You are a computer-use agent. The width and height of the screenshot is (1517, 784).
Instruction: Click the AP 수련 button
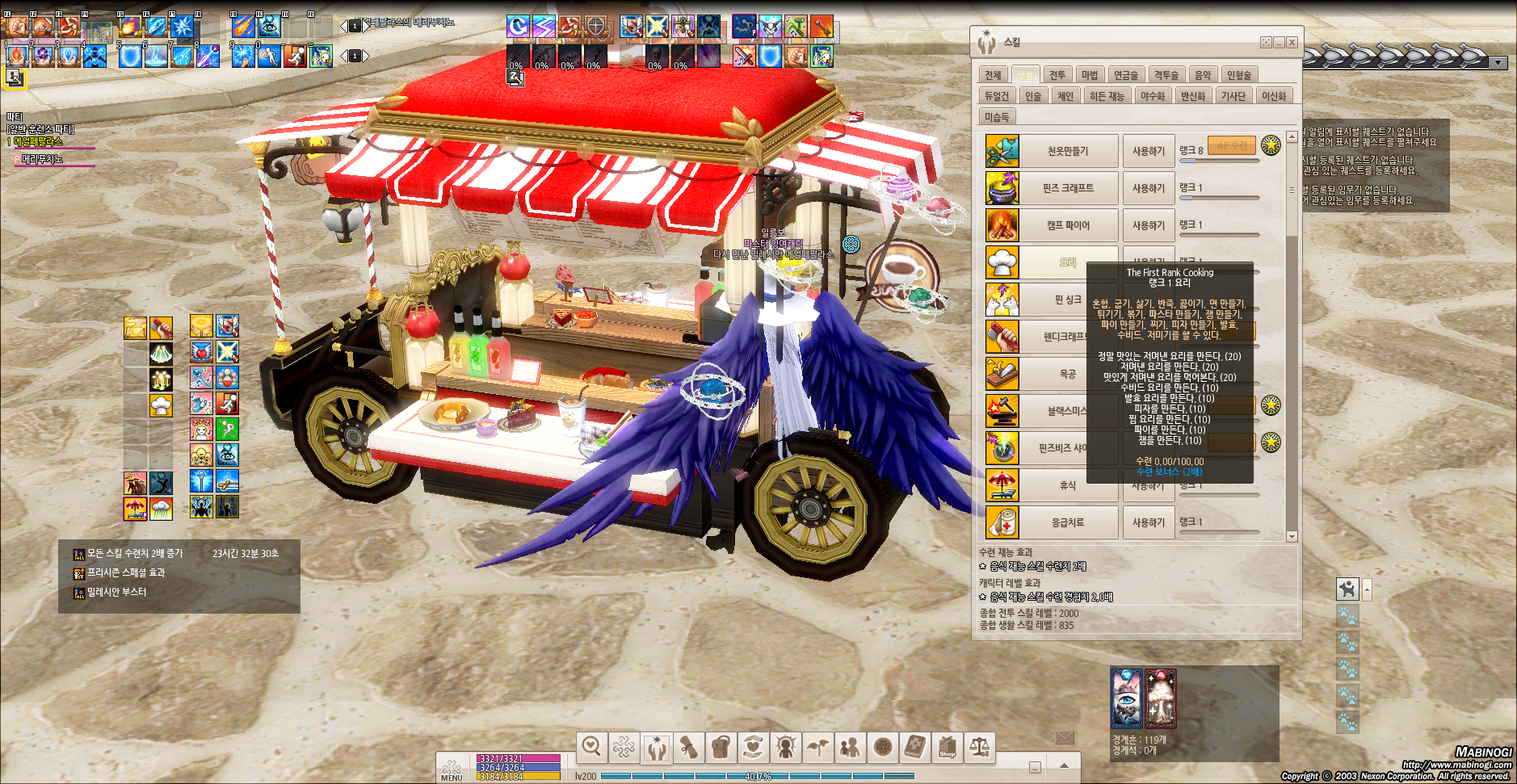[x=1232, y=145]
